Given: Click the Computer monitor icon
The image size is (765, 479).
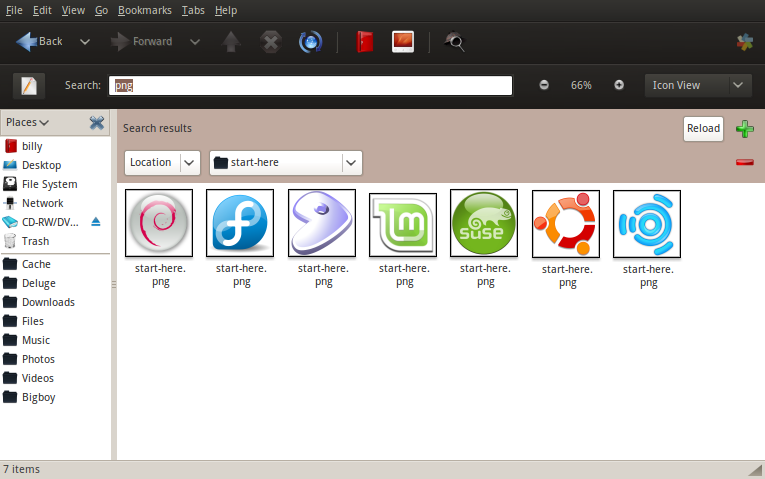Looking at the screenshot, I should [403, 41].
